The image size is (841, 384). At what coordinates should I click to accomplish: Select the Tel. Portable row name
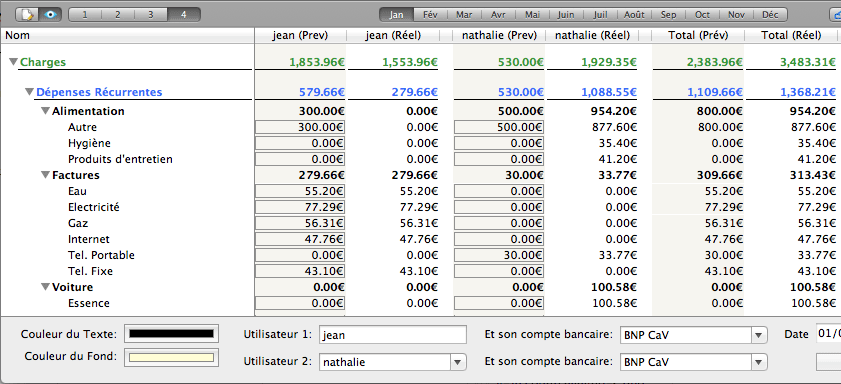[101, 255]
